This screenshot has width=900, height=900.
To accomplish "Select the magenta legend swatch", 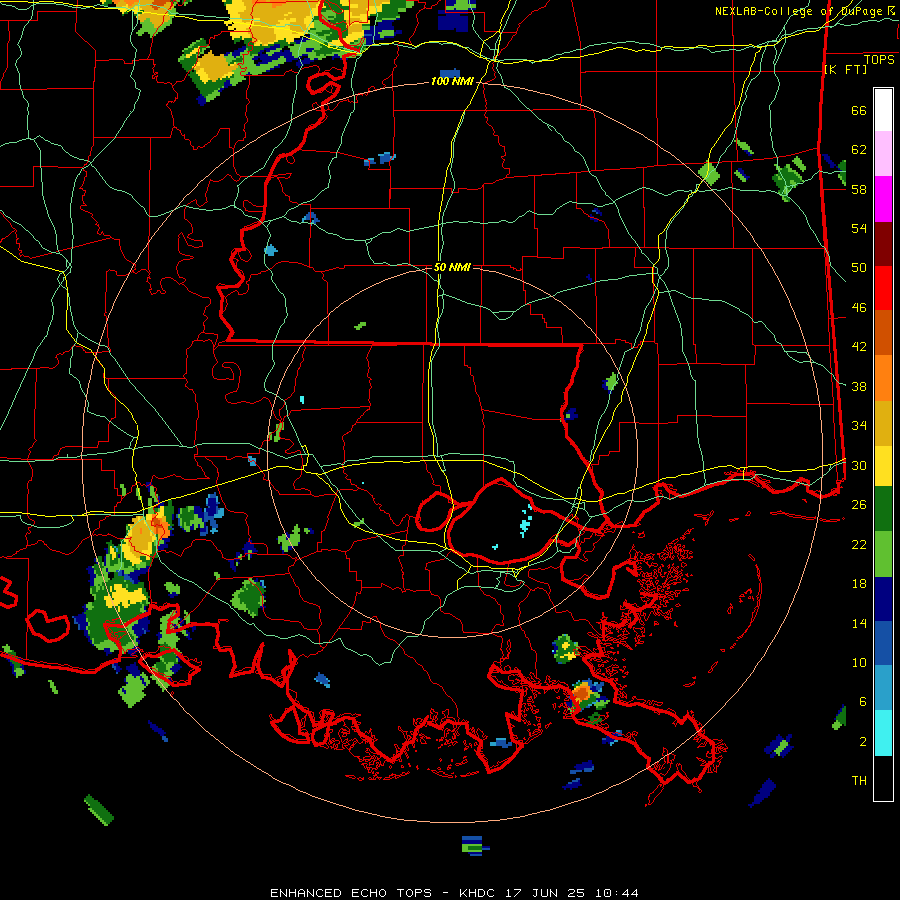I will (883, 199).
